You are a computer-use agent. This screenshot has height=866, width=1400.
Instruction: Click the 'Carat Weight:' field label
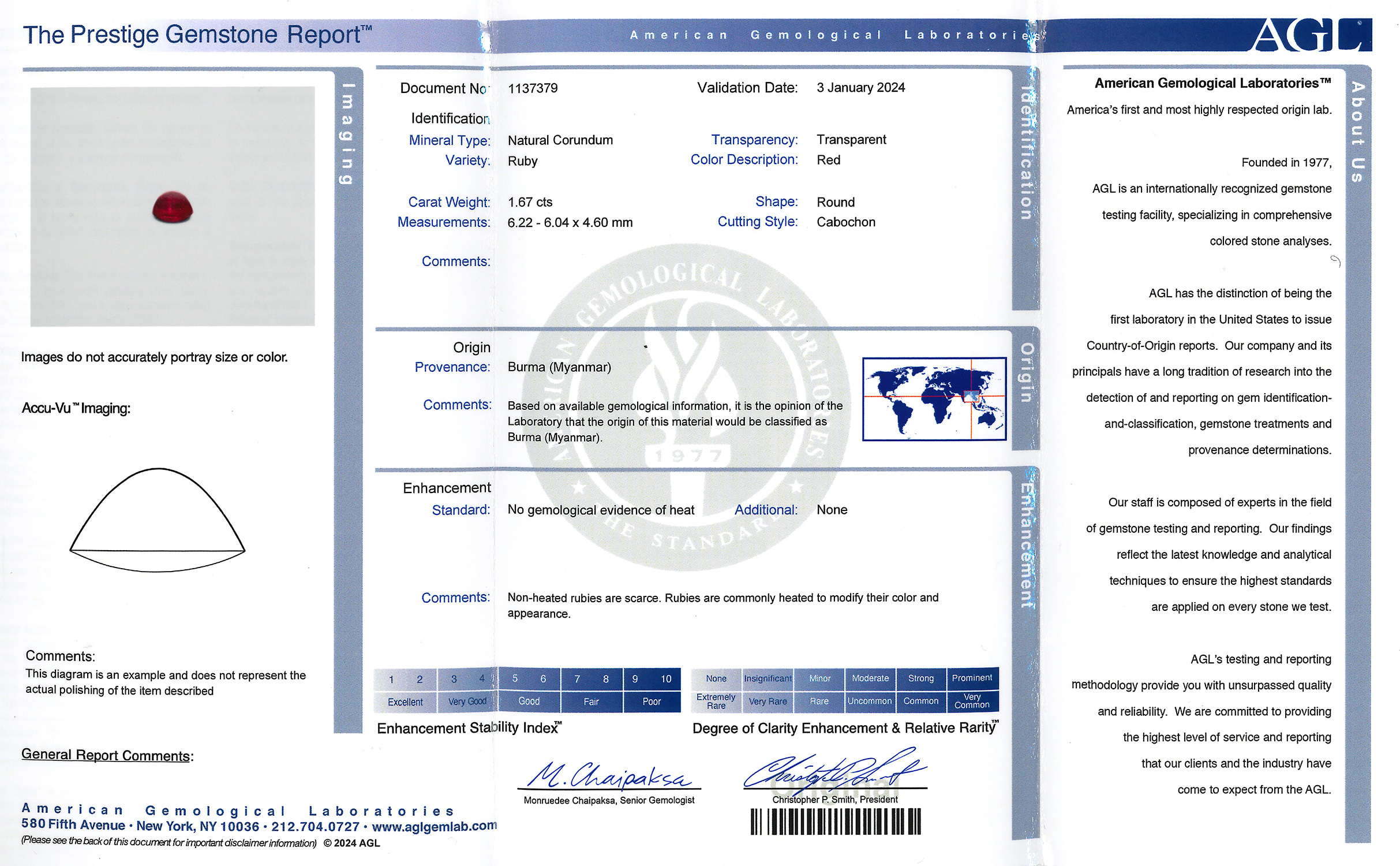tap(450, 202)
